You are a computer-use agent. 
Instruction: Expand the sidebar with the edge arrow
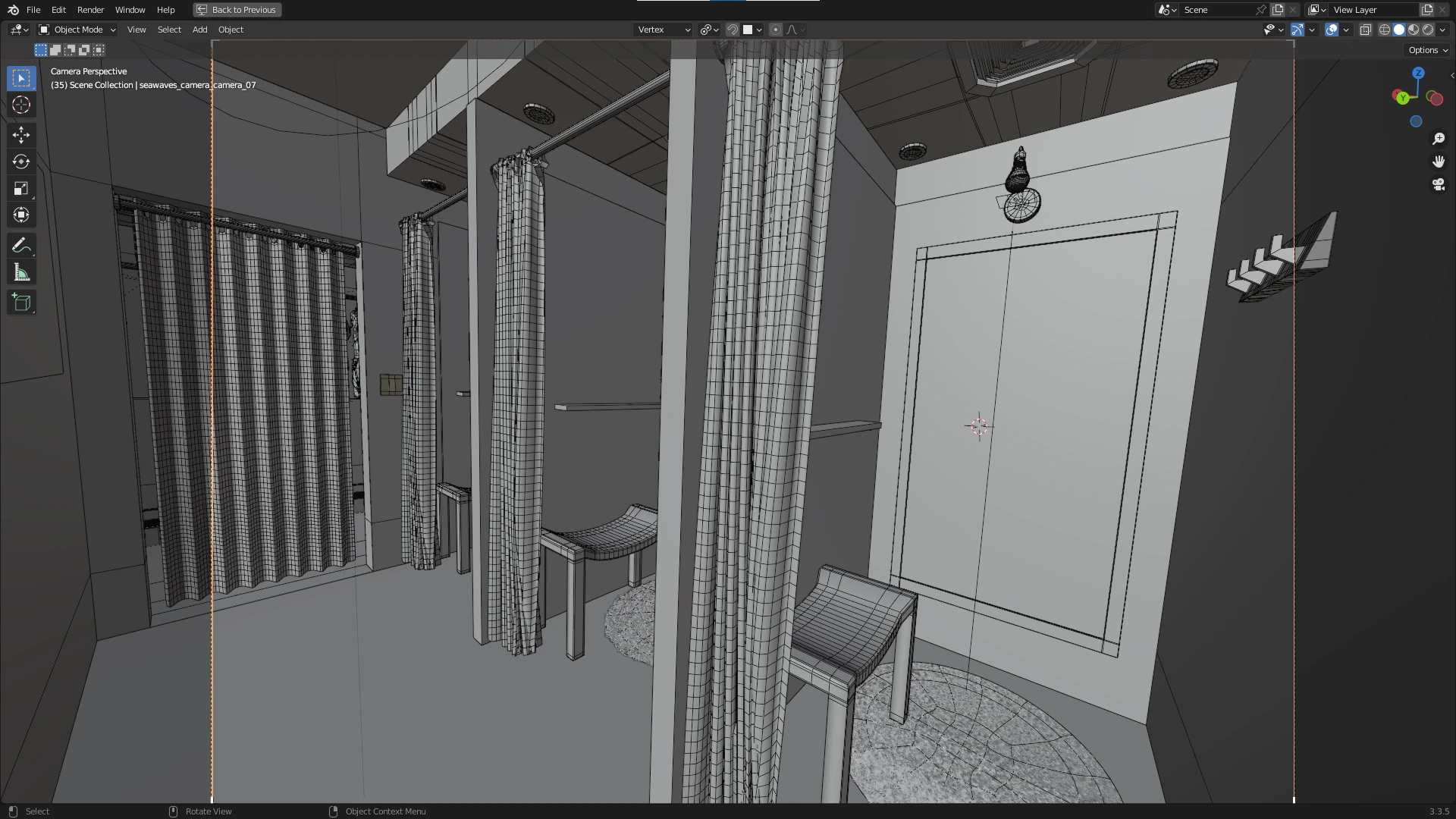point(1451,75)
